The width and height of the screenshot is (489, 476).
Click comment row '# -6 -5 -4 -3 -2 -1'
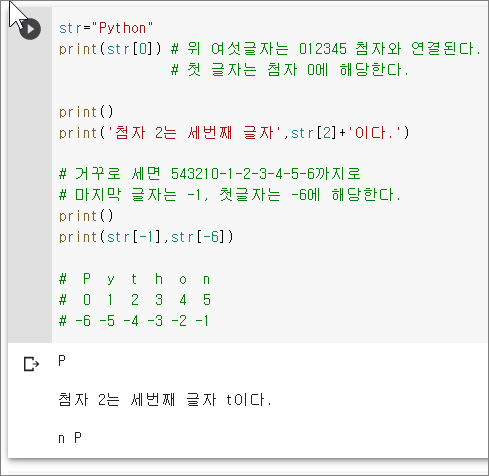(x=134, y=321)
